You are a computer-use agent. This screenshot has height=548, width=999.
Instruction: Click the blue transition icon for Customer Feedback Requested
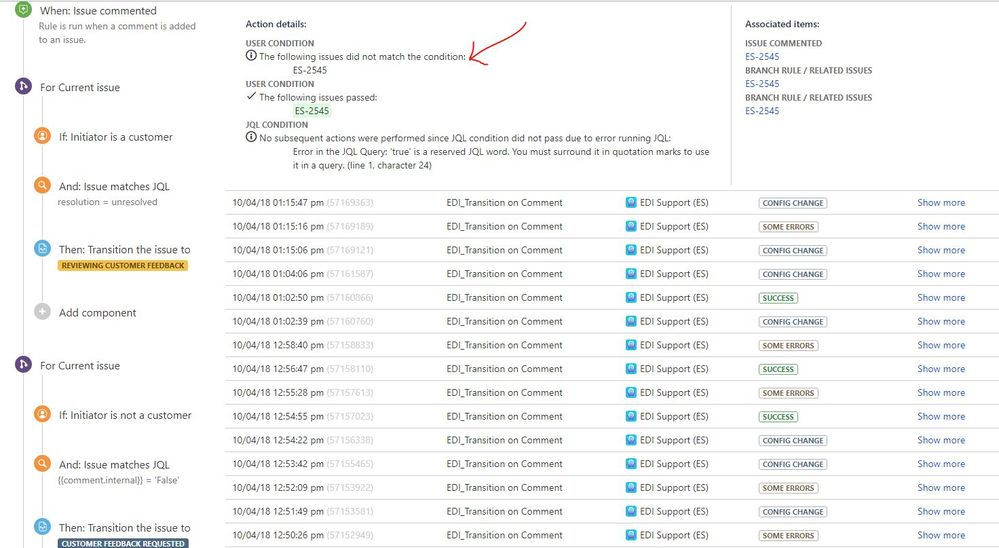[42, 527]
